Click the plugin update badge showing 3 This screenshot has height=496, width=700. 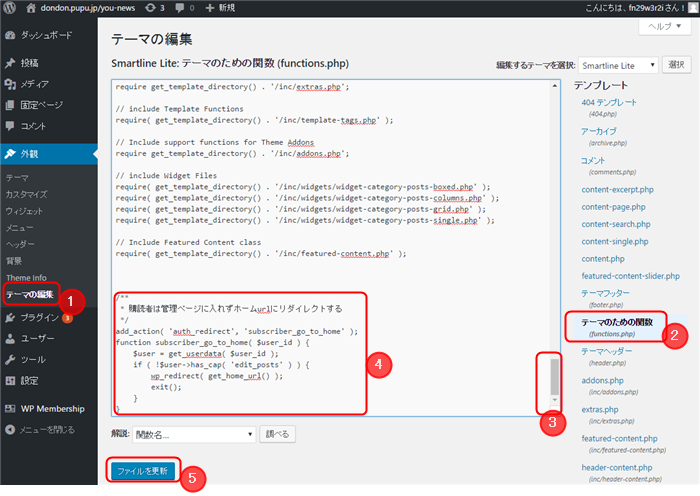[67, 318]
